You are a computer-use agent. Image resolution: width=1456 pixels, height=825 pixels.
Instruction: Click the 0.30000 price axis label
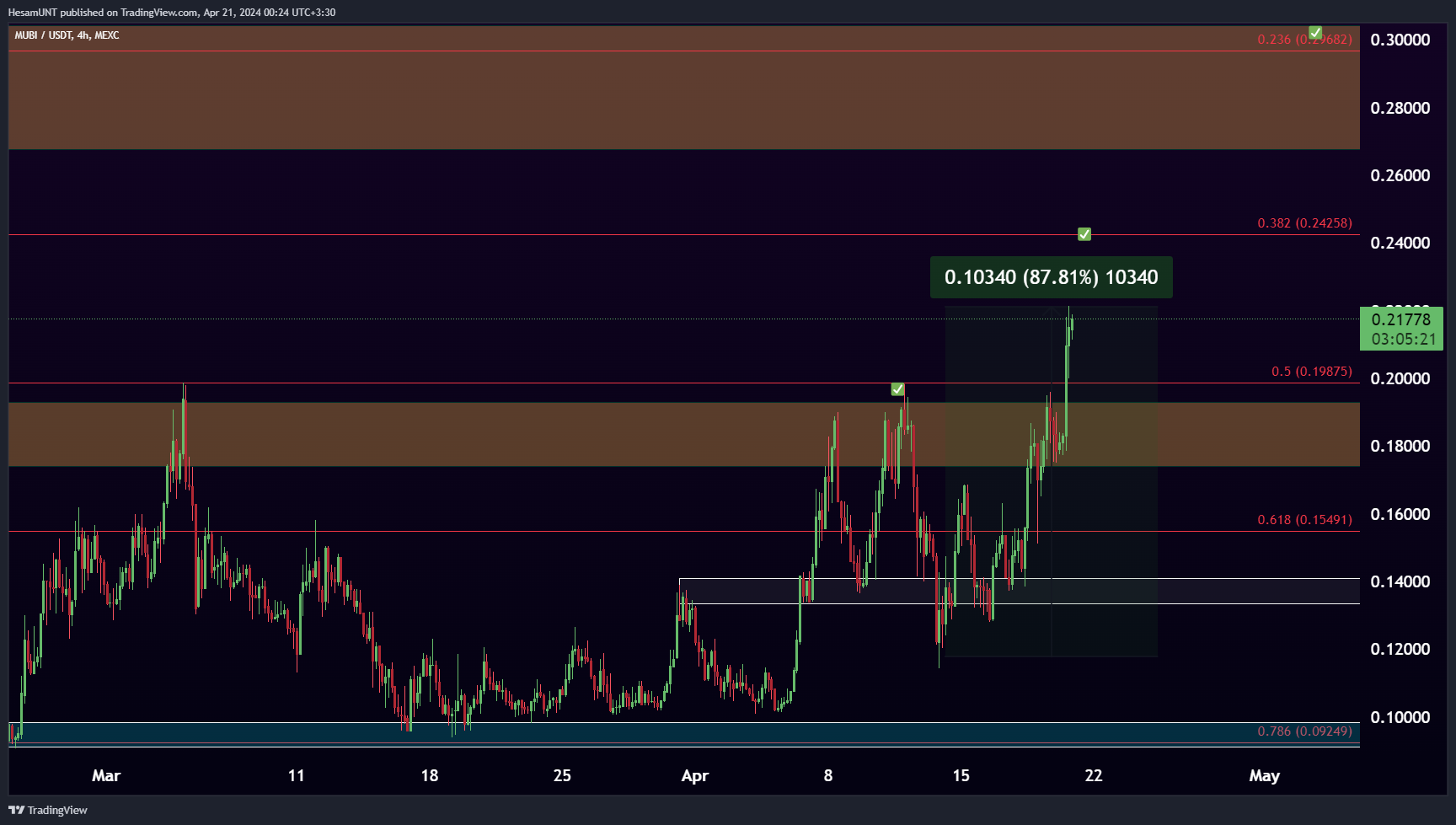(1400, 40)
